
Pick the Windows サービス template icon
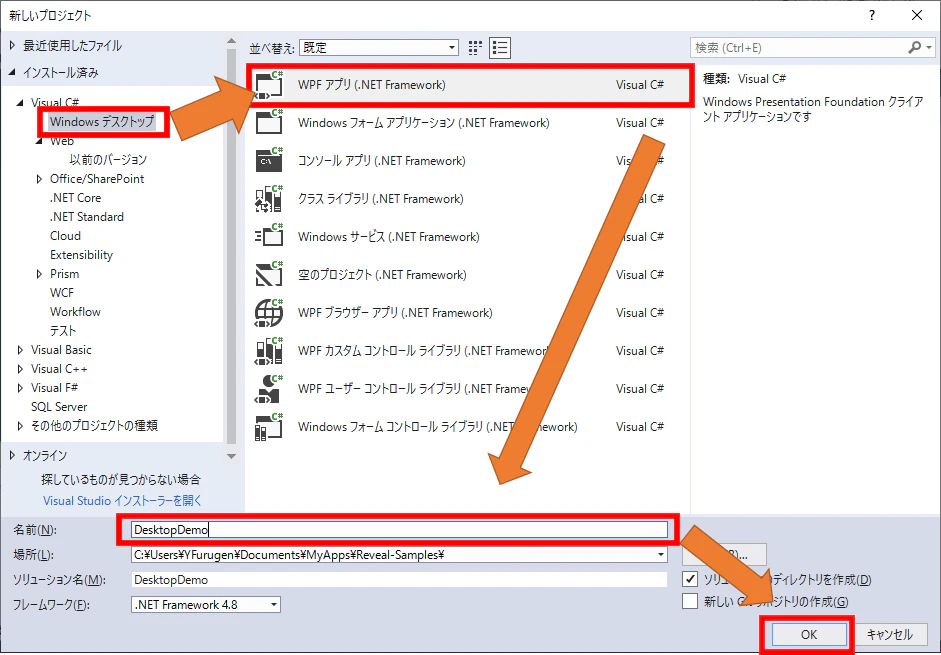[x=269, y=237]
